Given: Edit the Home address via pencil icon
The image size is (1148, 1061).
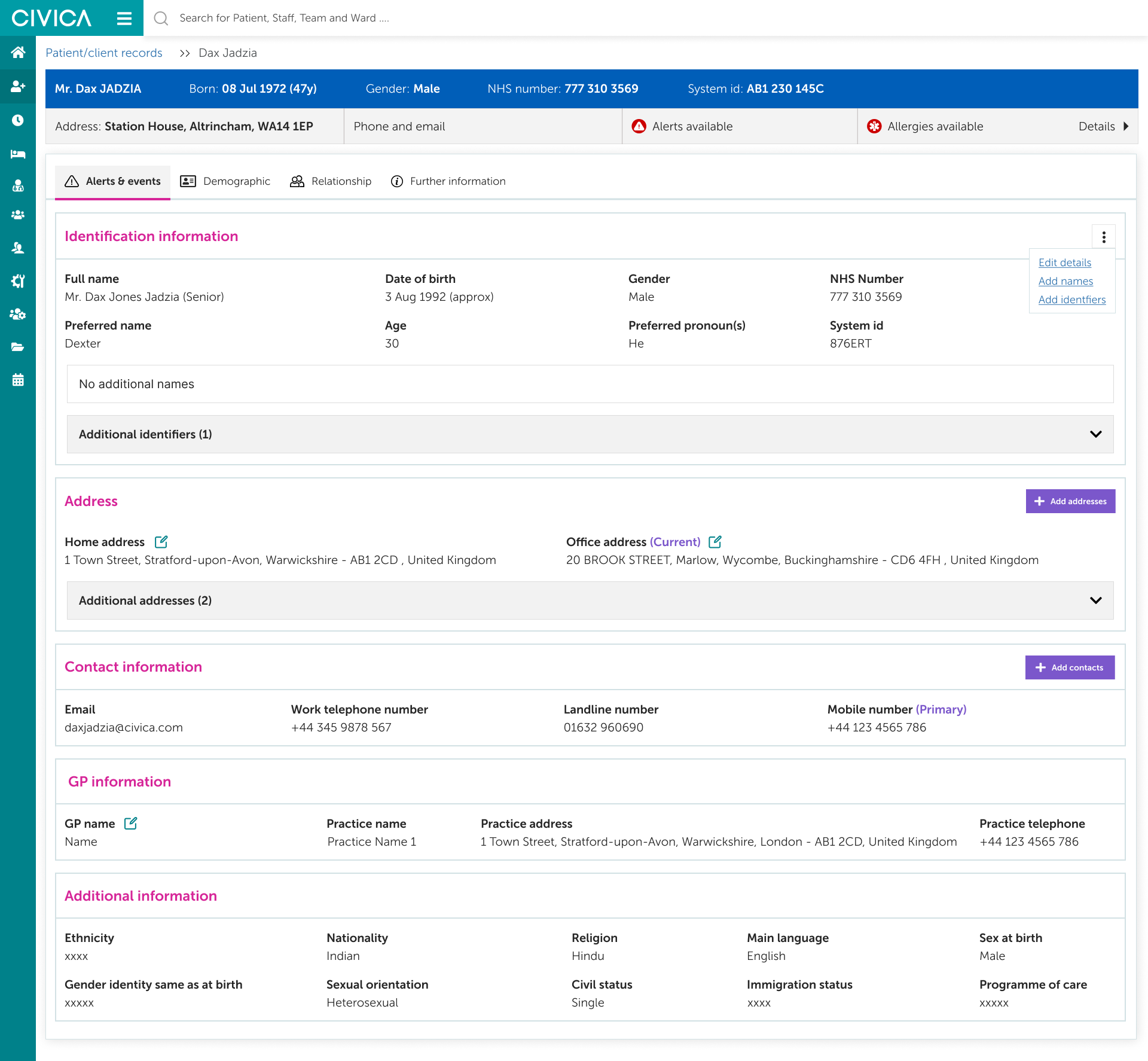Looking at the screenshot, I should [161, 542].
